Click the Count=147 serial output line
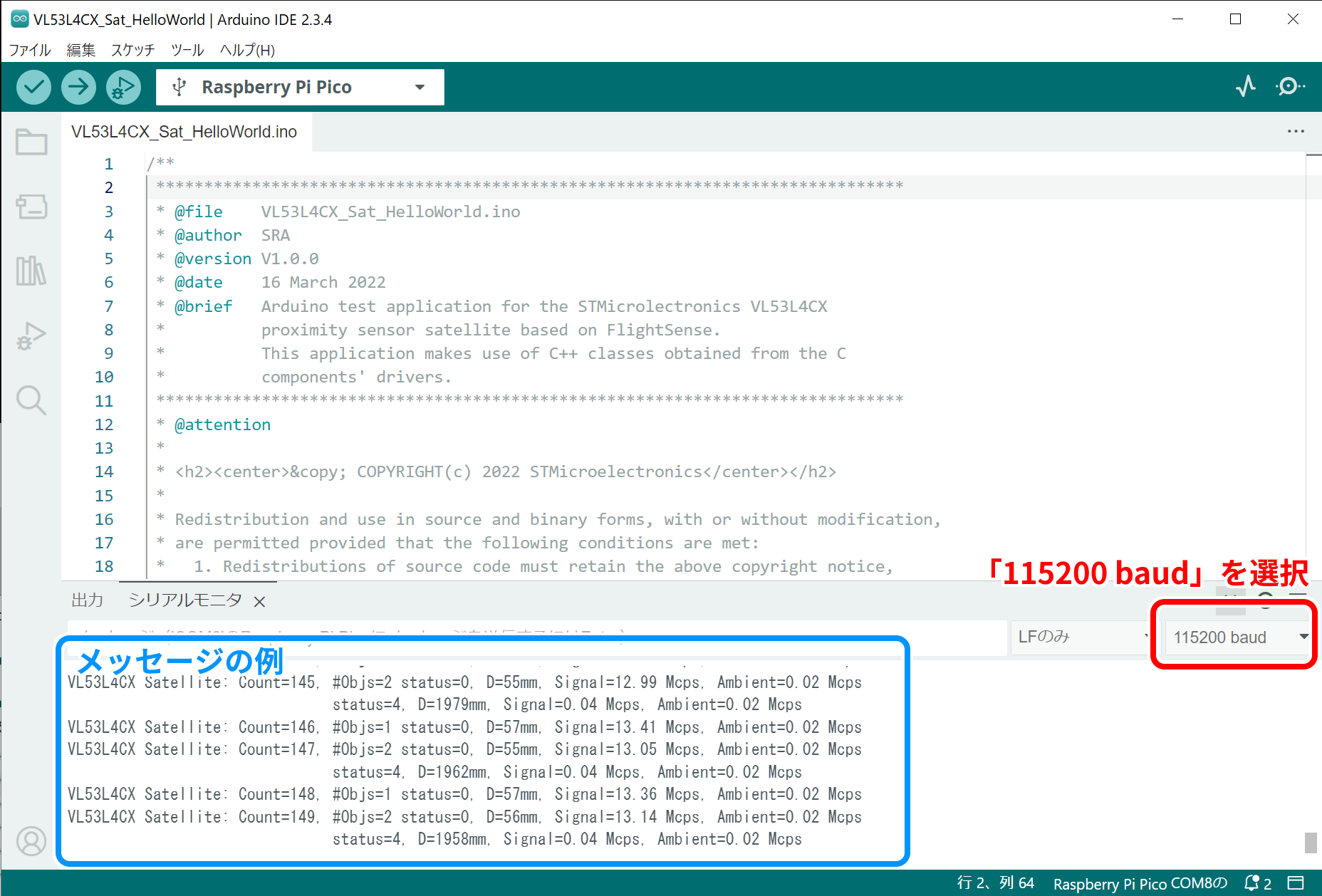The width and height of the screenshot is (1322, 896). click(464, 749)
